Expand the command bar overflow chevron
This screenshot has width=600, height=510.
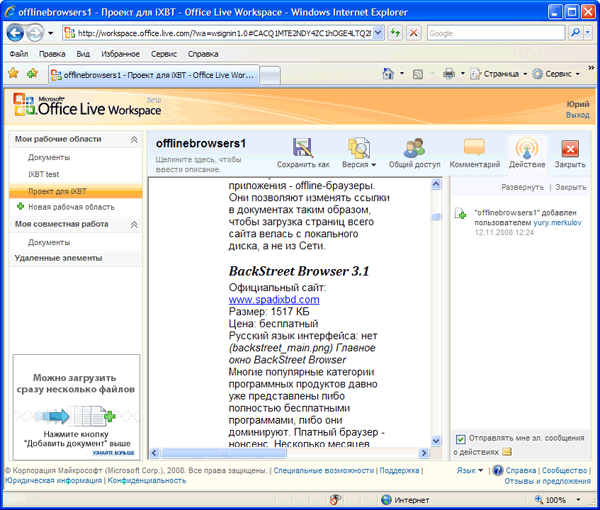(591, 68)
